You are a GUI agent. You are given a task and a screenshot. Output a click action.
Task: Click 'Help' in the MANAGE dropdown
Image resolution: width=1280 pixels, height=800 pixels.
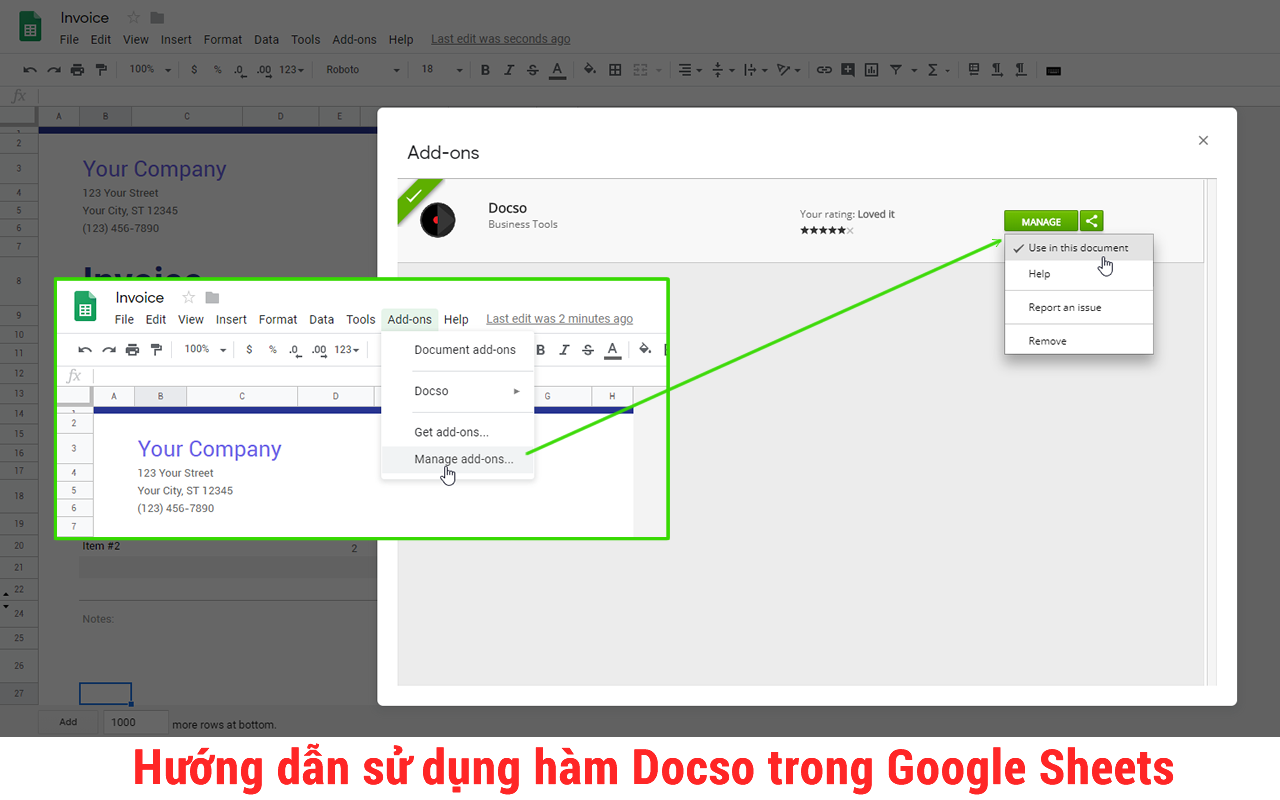pyautogui.click(x=1079, y=274)
